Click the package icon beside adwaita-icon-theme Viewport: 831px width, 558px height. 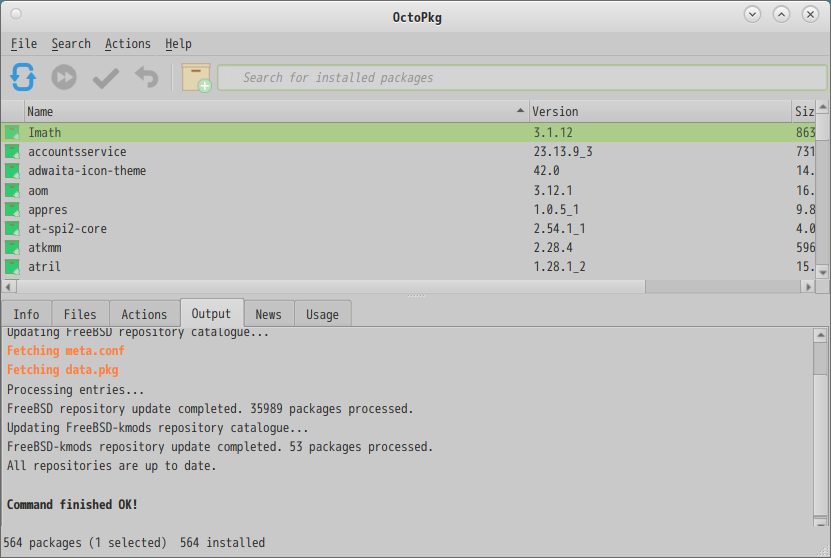click(x=12, y=171)
